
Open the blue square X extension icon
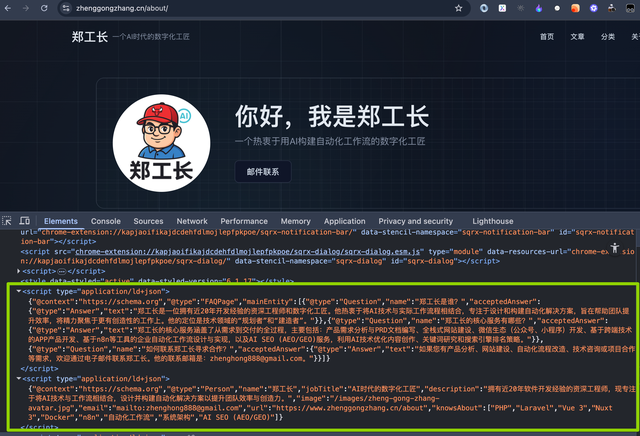coord(502,8)
